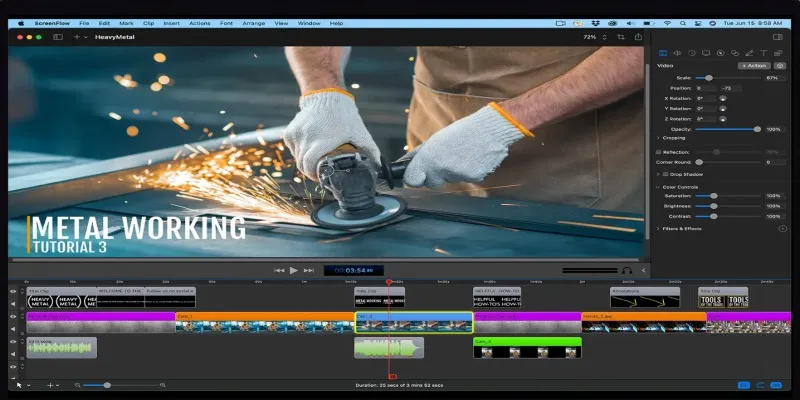This screenshot has width=800, height=400.
Task: Click the zoom-in magnifier on timeline
Action: [x=163, y=385]
